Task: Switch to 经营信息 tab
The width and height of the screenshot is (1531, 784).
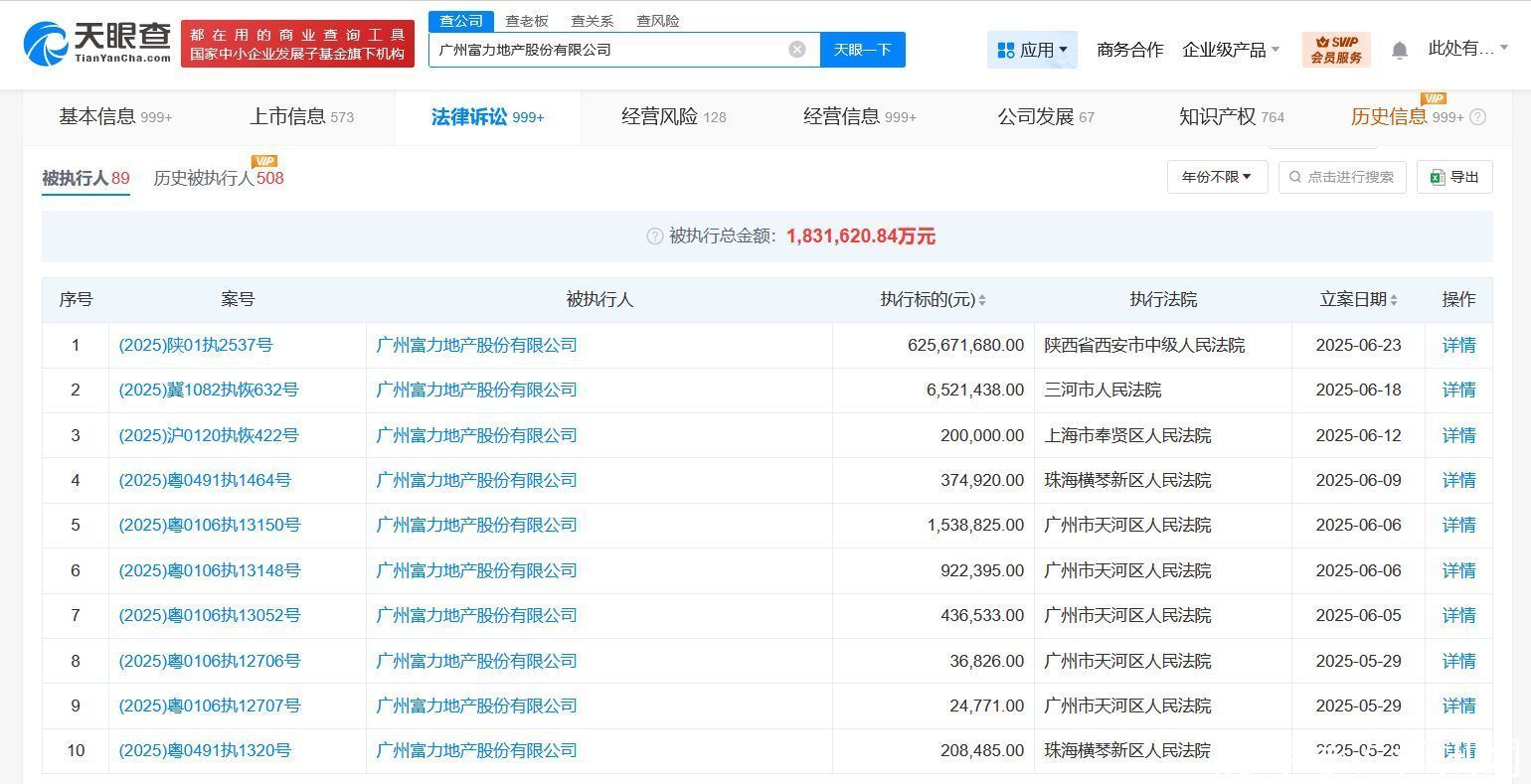Action: (860, 117)
